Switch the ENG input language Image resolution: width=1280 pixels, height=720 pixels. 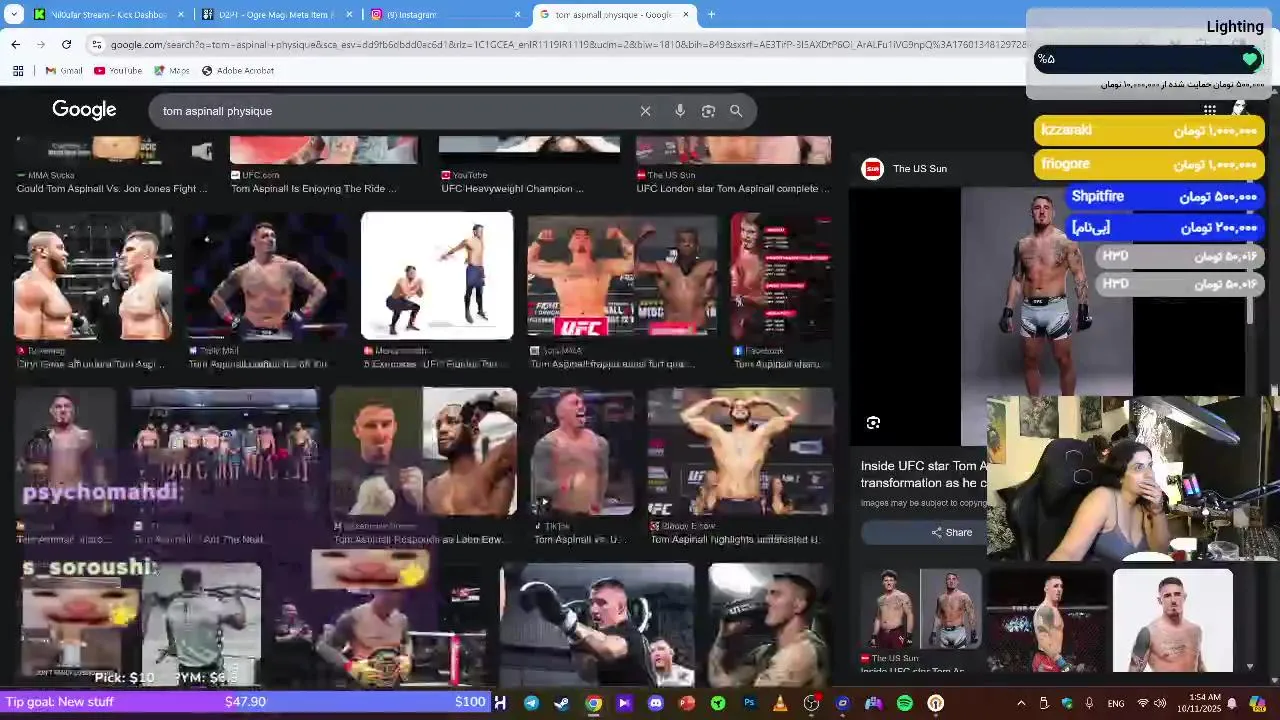[x=1116, y=703]
